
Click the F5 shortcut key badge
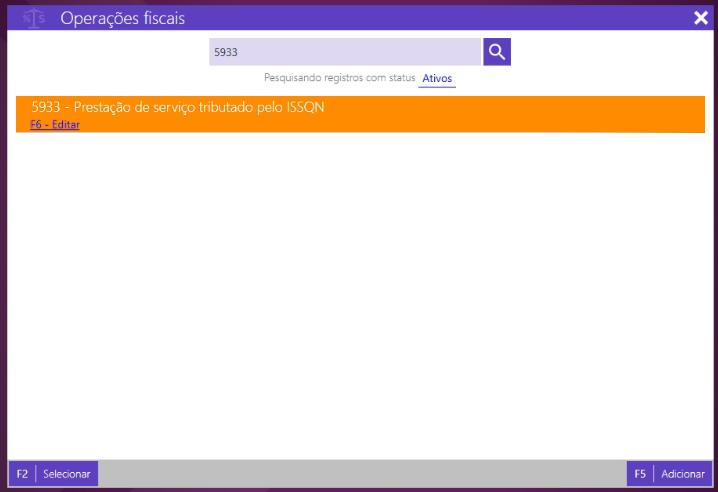pos(640,473)
